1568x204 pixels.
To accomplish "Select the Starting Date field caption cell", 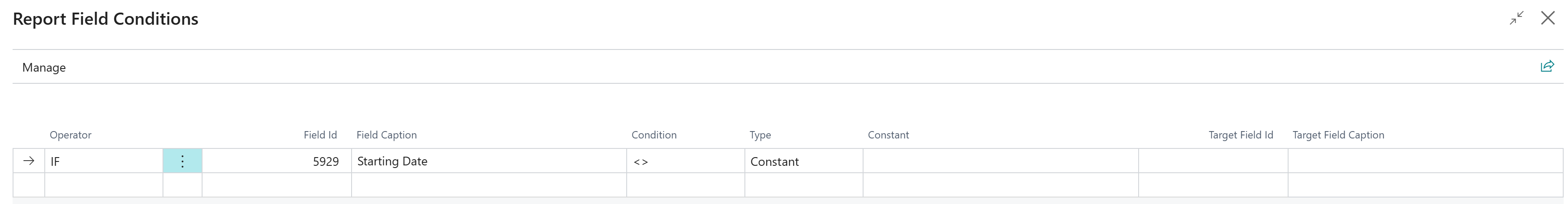I will point(488,161).
